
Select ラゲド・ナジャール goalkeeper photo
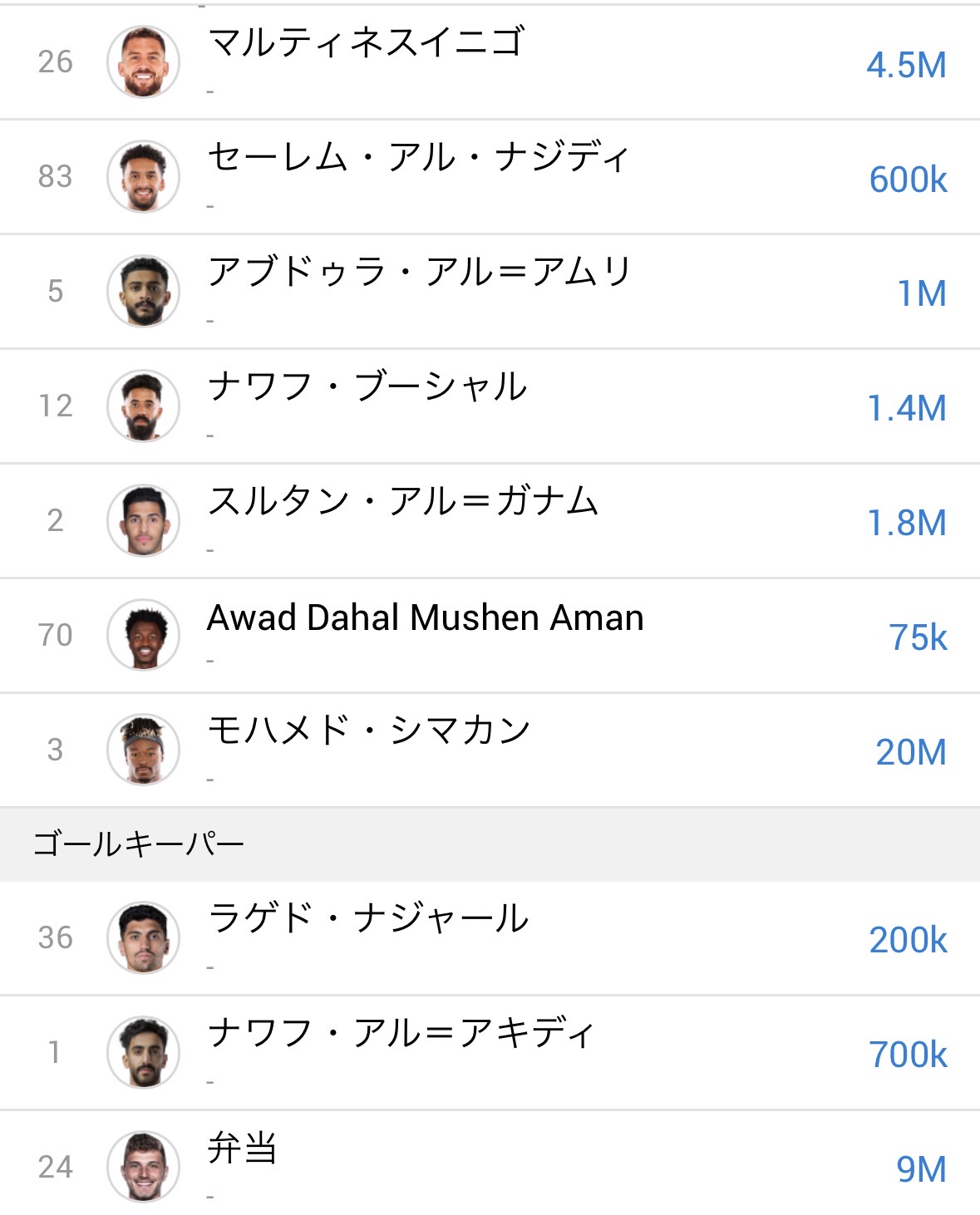tap(143, 938)
